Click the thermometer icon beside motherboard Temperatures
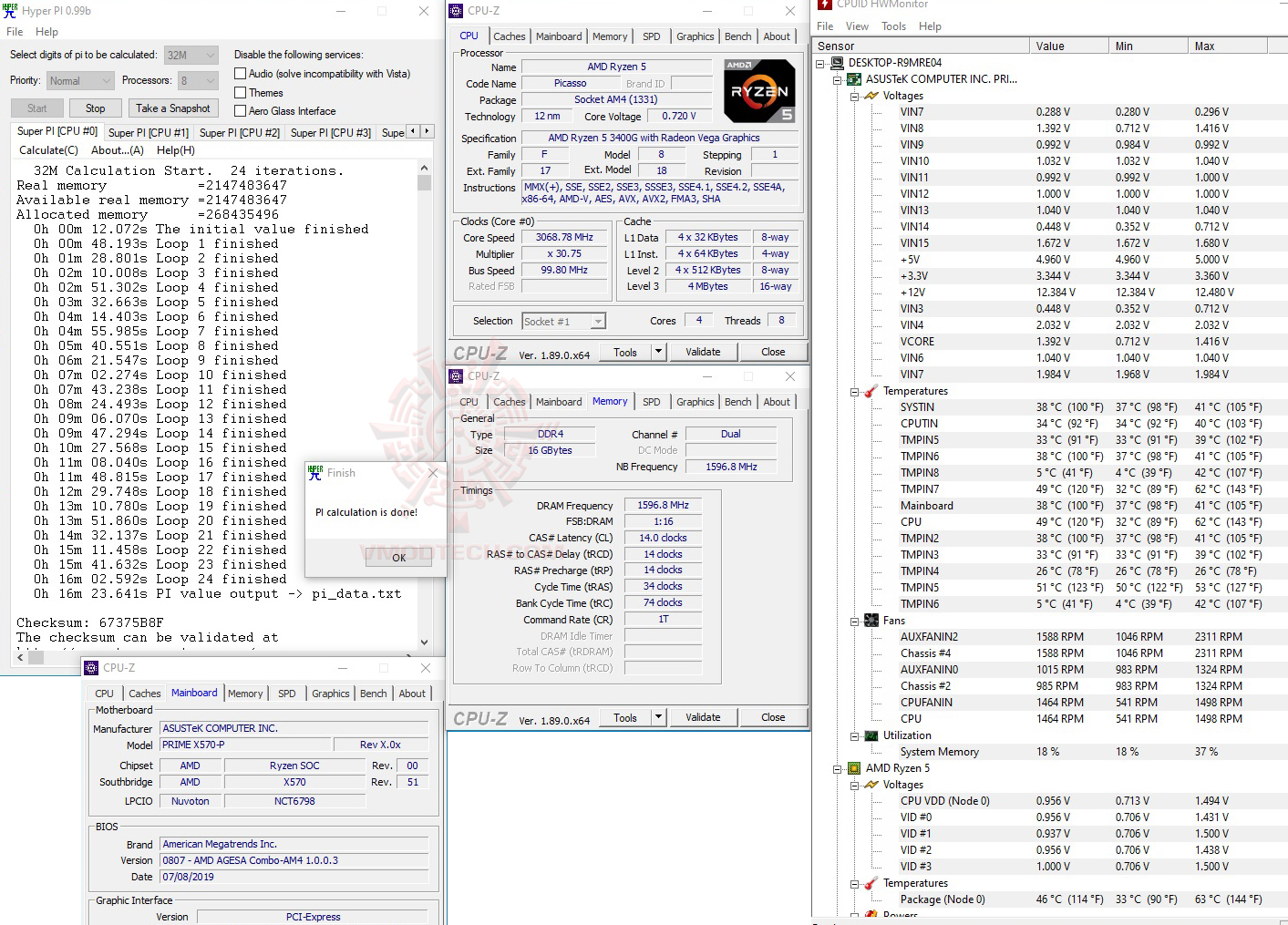The image size is (1288, 925). 871,391
